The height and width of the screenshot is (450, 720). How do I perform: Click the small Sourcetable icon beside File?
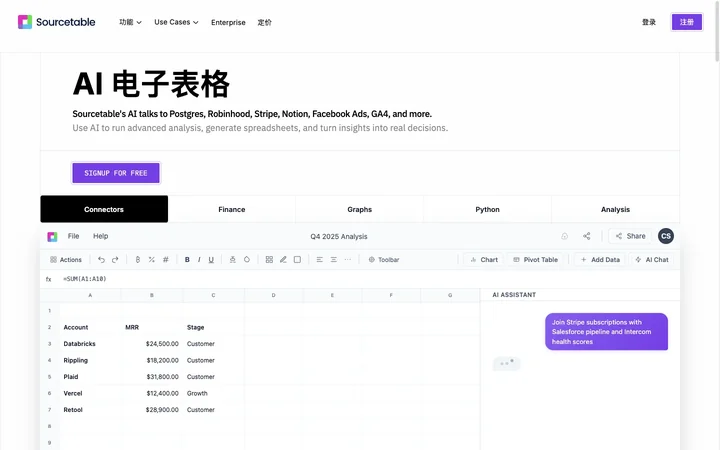pyautogui.click(x=52, y=236)
